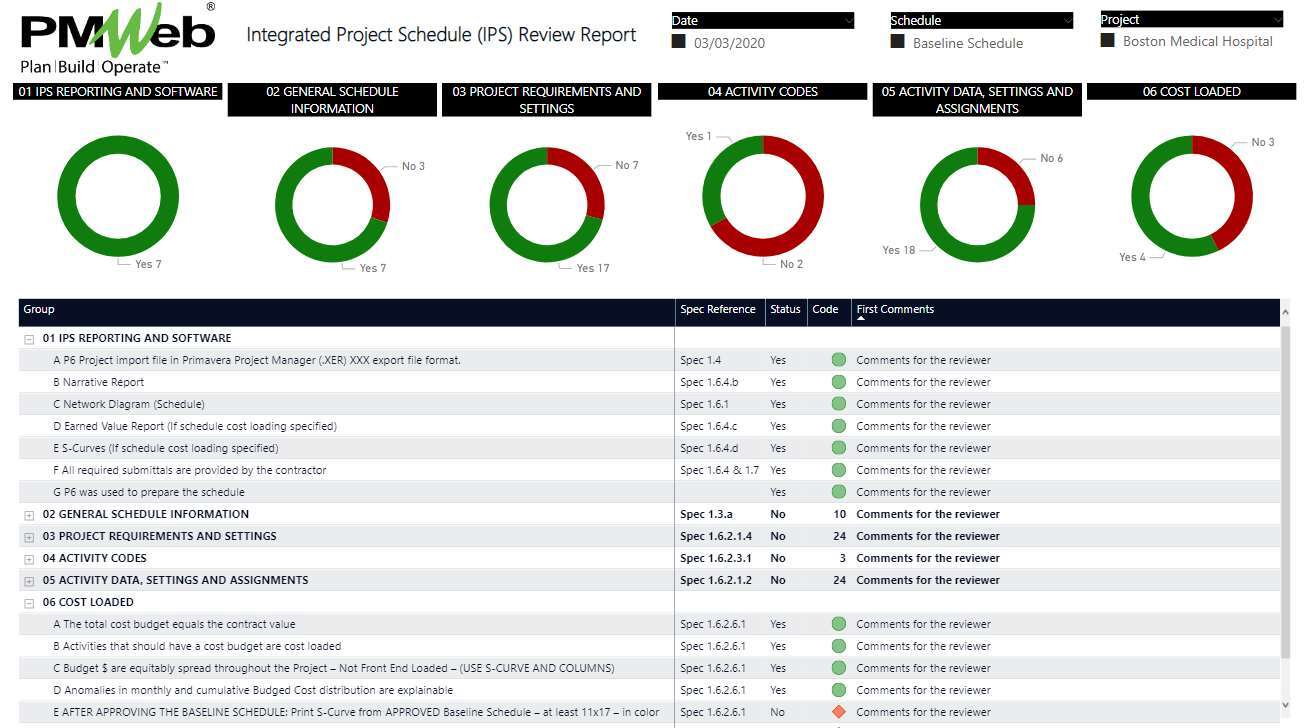
Task: Check the Baseline Schedule filter box
Action: tap(898, 42)
